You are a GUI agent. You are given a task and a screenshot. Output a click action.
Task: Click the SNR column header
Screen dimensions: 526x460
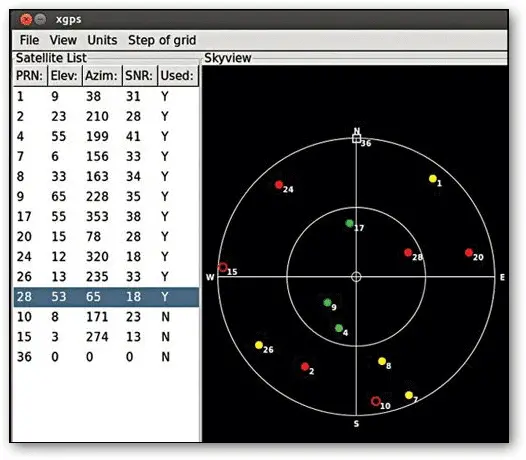(140, 76)
